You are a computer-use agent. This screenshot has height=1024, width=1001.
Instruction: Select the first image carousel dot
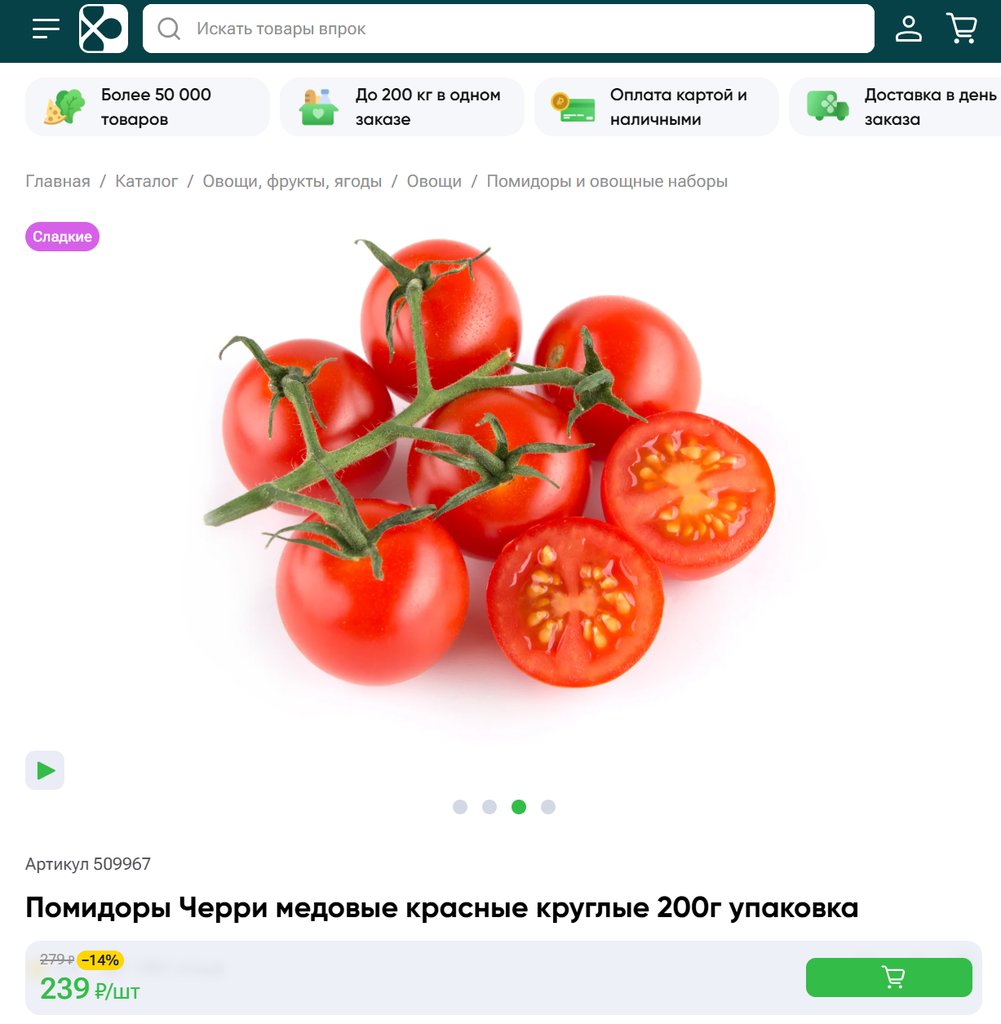460,807
